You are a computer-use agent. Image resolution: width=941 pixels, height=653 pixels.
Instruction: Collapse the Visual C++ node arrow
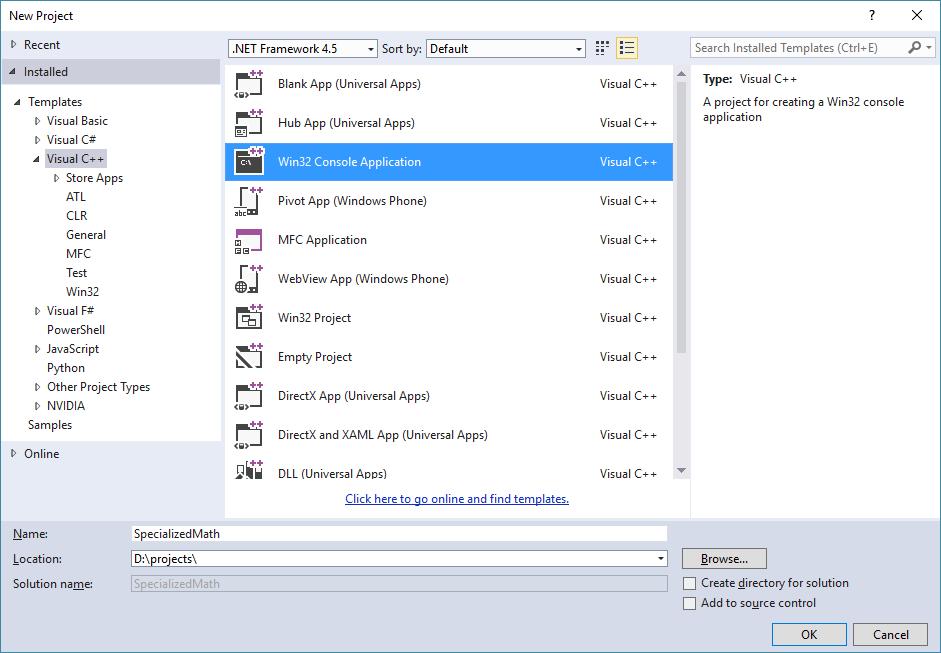[37, 159]
